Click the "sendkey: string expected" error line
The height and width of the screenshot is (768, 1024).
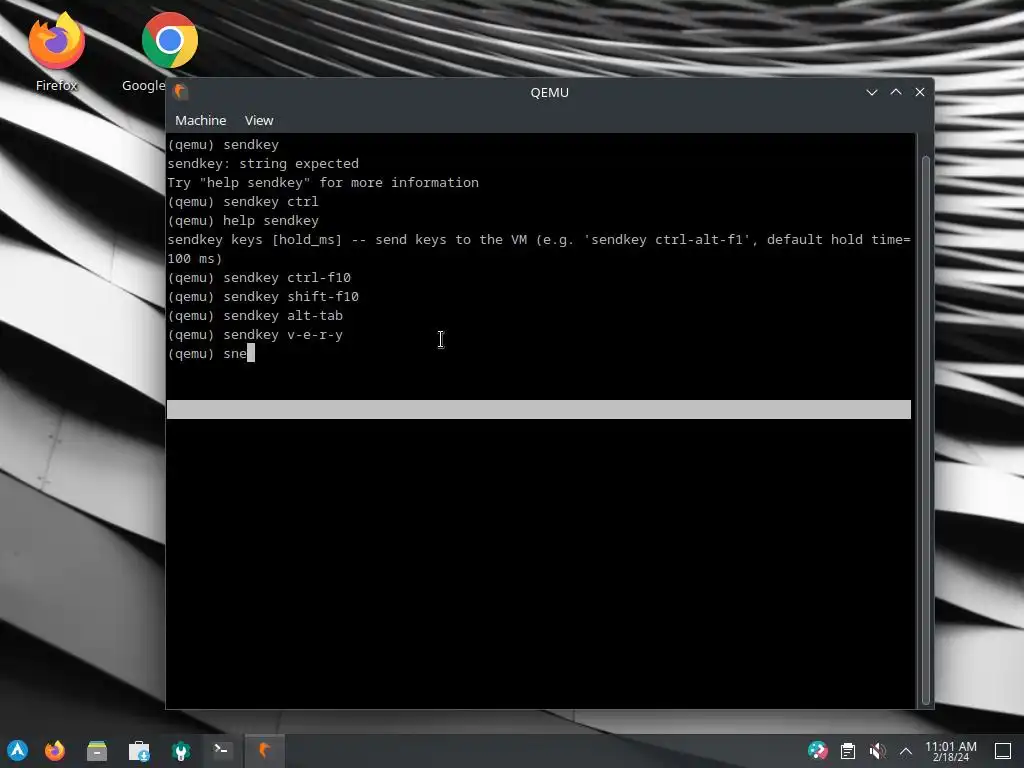click(263, 163)
